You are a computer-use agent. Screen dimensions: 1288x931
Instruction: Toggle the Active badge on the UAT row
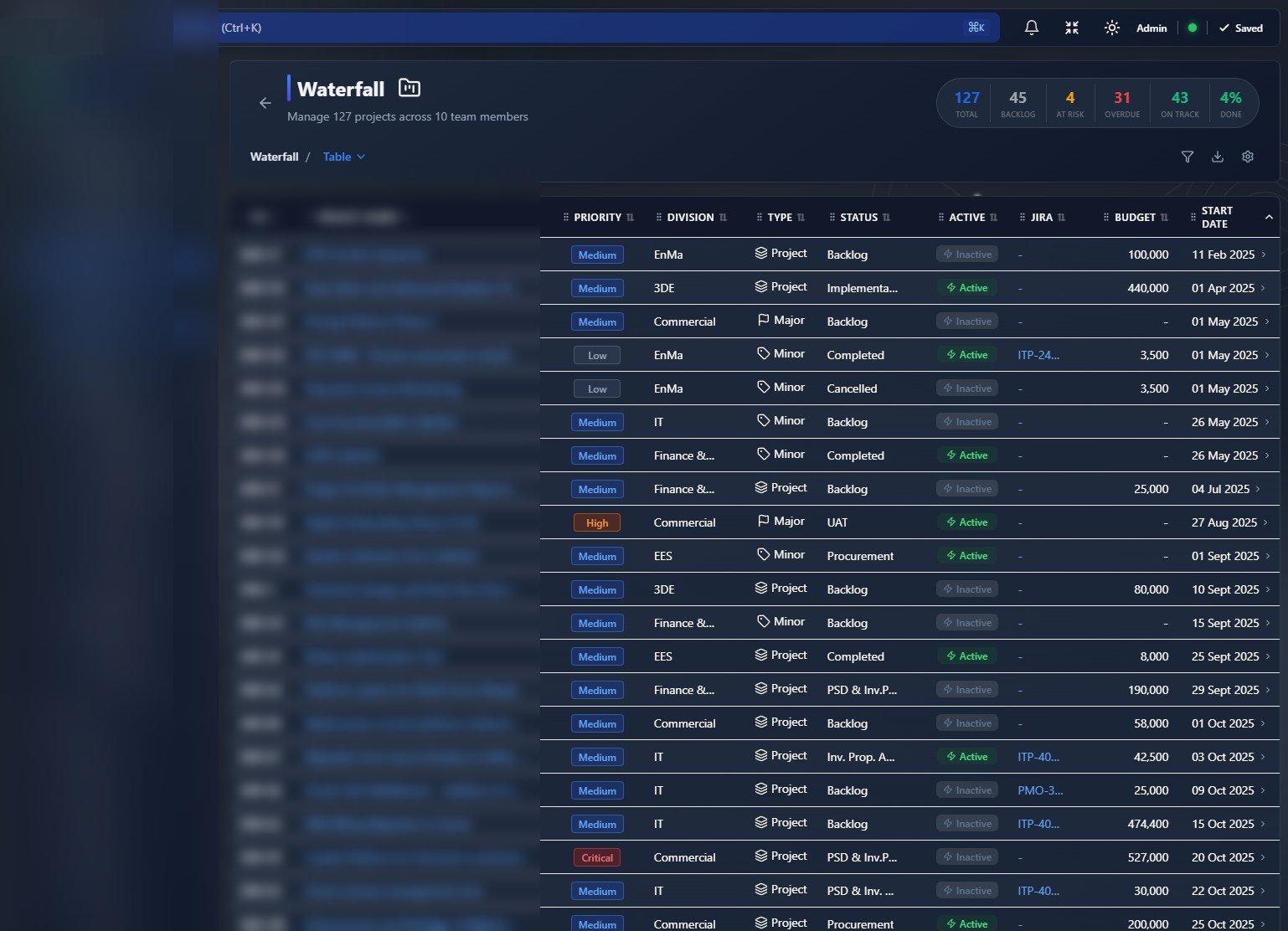tap(966, 522)
